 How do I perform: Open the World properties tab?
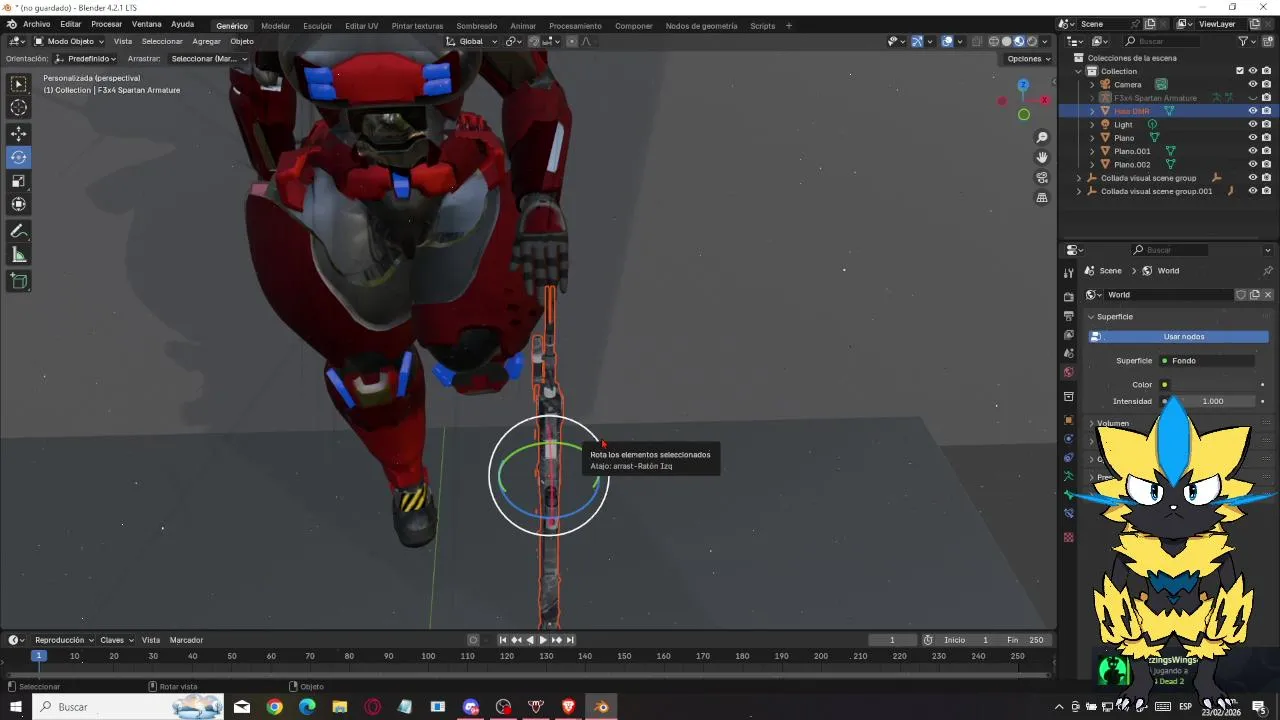pyautogui.click(x=1069, y=372)
